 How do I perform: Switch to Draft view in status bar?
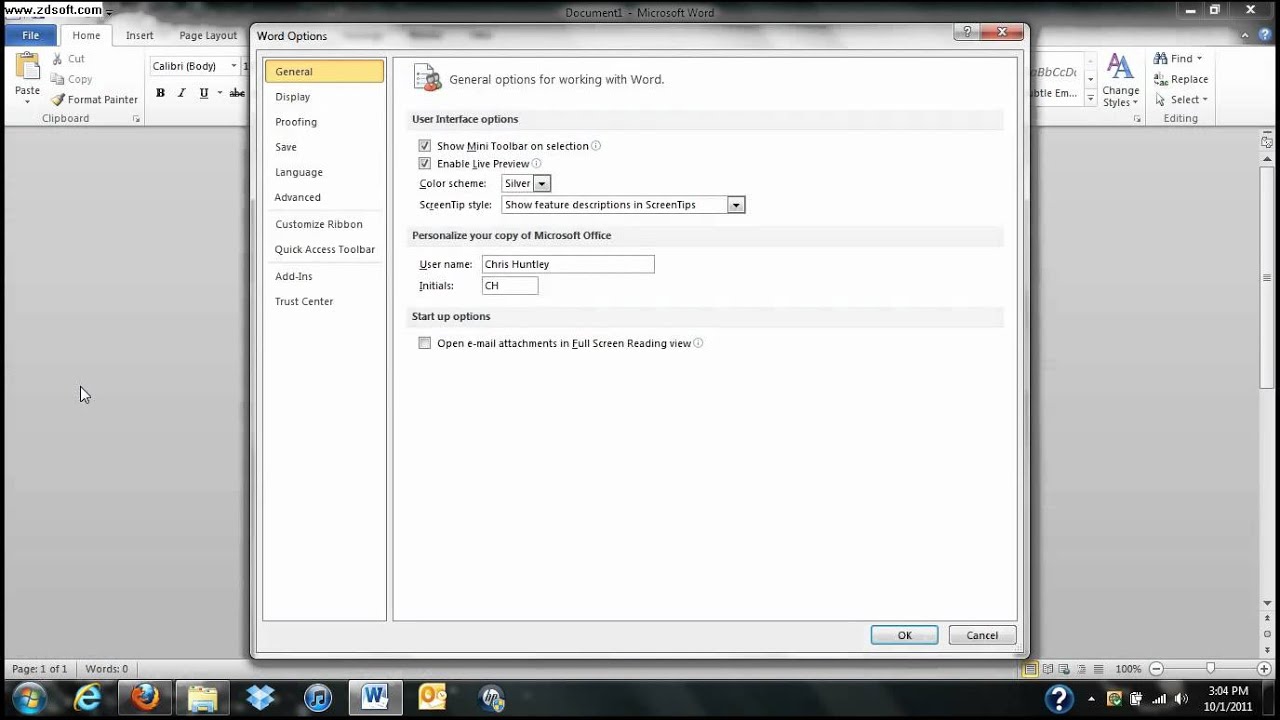(1097, 668)
